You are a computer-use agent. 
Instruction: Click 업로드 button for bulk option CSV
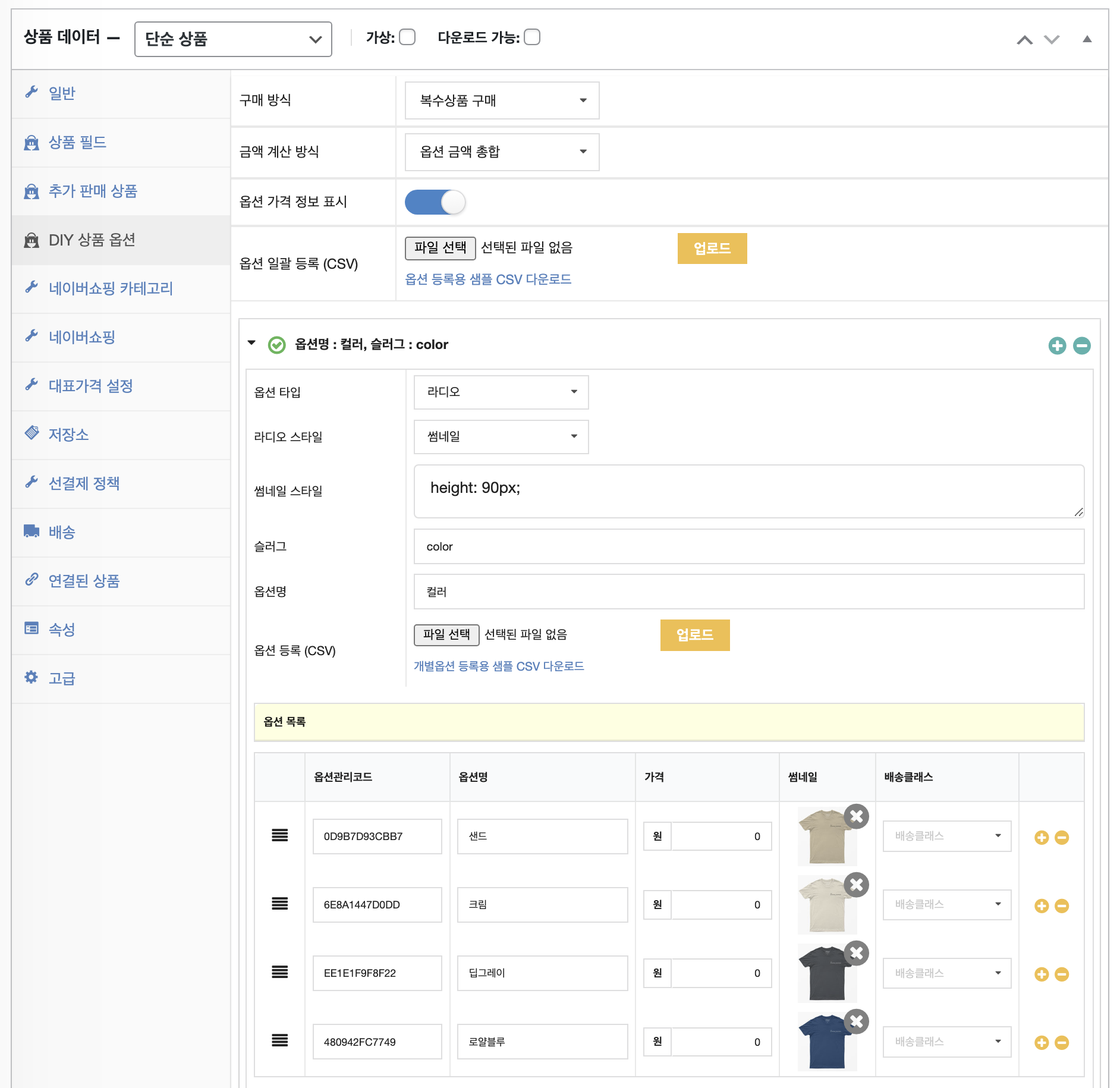712,249
